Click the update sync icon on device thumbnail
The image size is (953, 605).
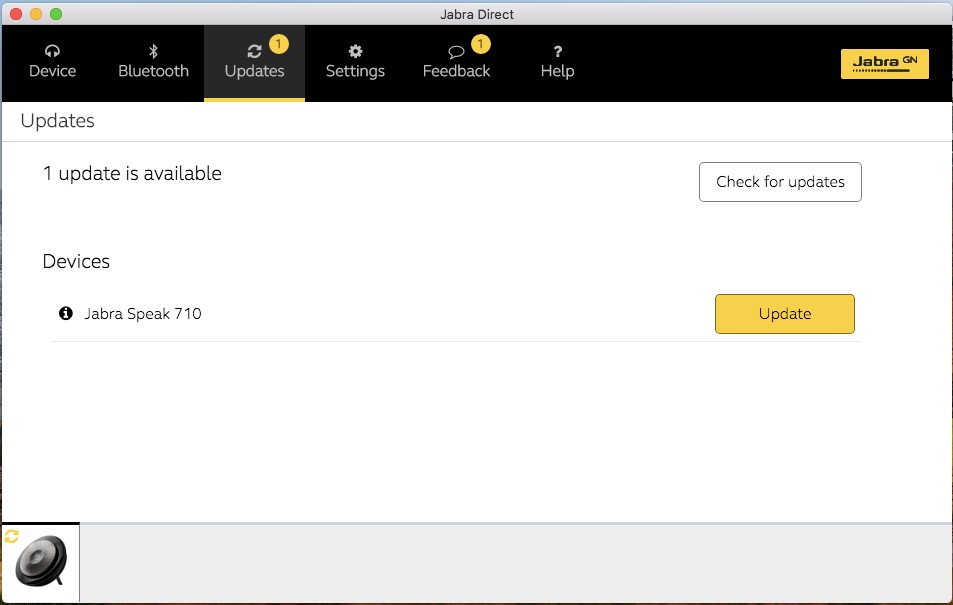pyautogui.click(x=12, y=536)
